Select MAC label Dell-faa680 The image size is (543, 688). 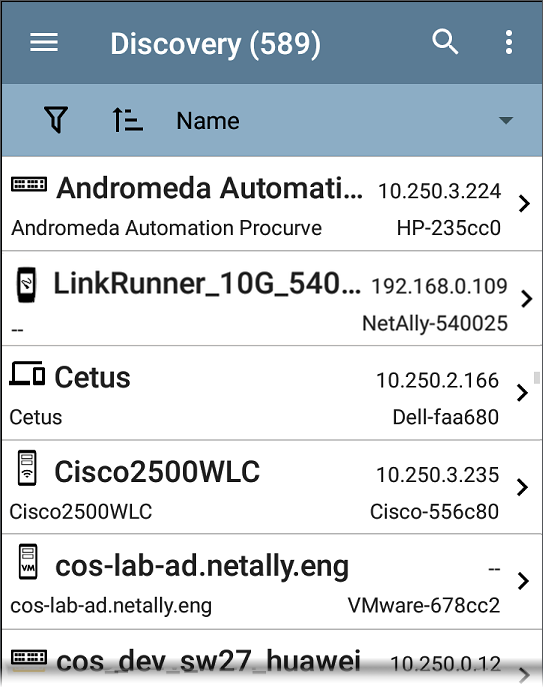click(x=446, y=417)
